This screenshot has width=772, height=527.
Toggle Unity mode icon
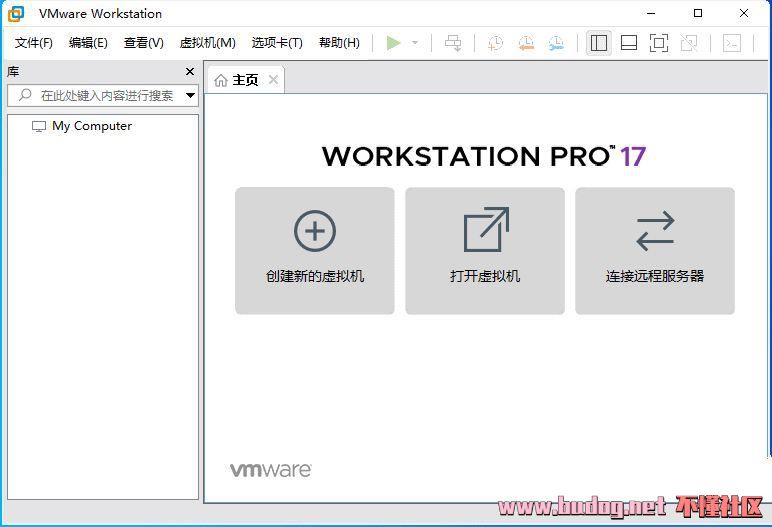click(688, 43)
